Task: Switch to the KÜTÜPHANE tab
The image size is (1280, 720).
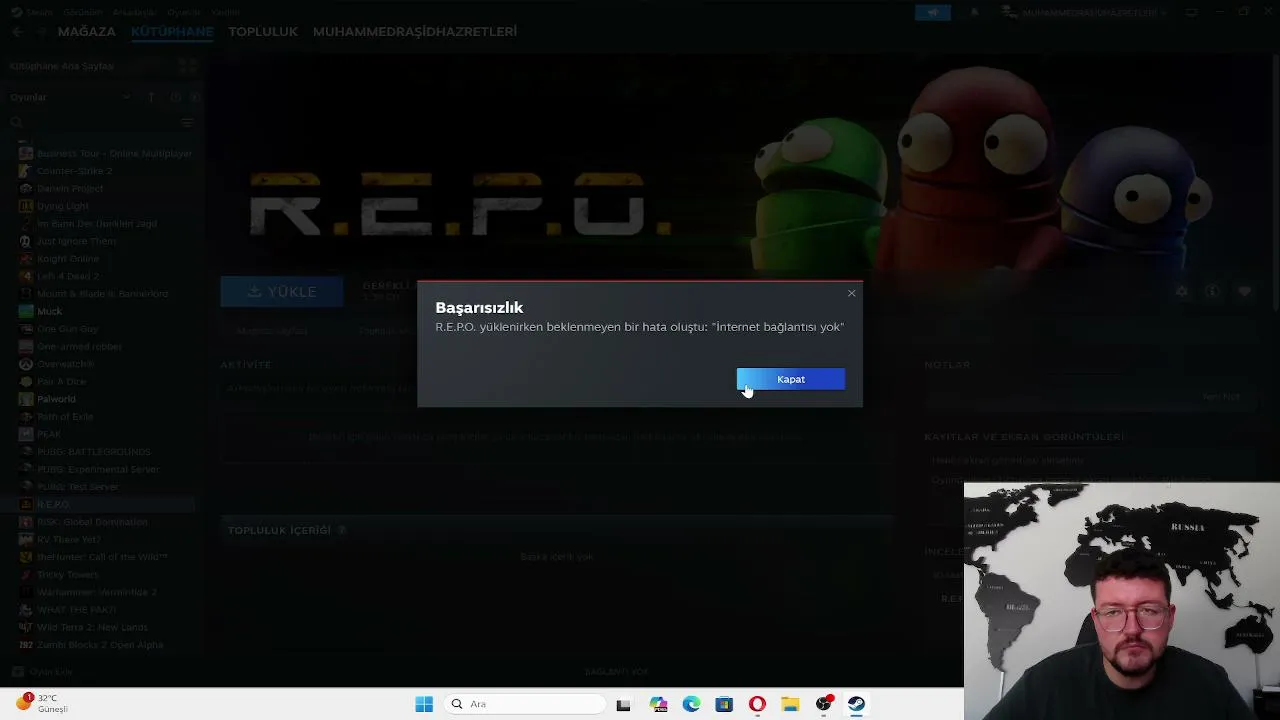Action: click(x=172, y=32)
